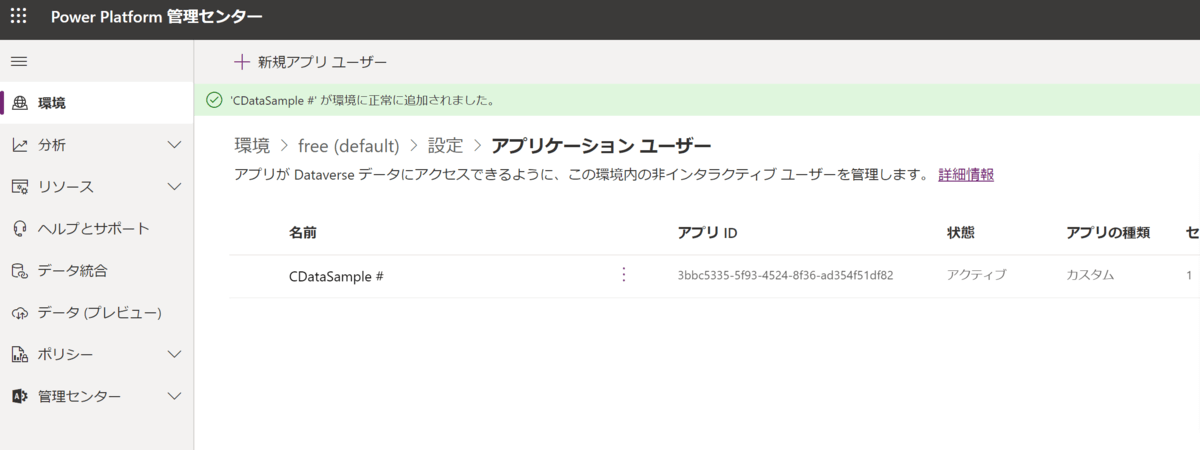Click the Power Platform 管理センター title
Screen dimensions: 1200x450
(x=157, y=17)
